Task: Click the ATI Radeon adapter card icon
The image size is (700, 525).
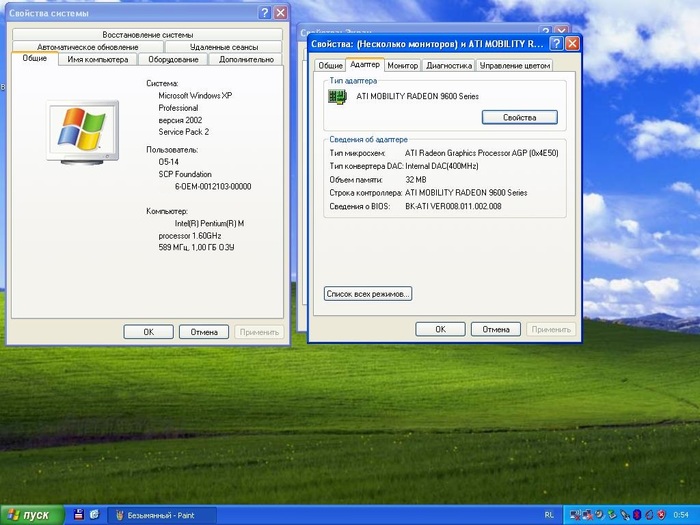Action: pyautogui.click(x=338, y=98)
